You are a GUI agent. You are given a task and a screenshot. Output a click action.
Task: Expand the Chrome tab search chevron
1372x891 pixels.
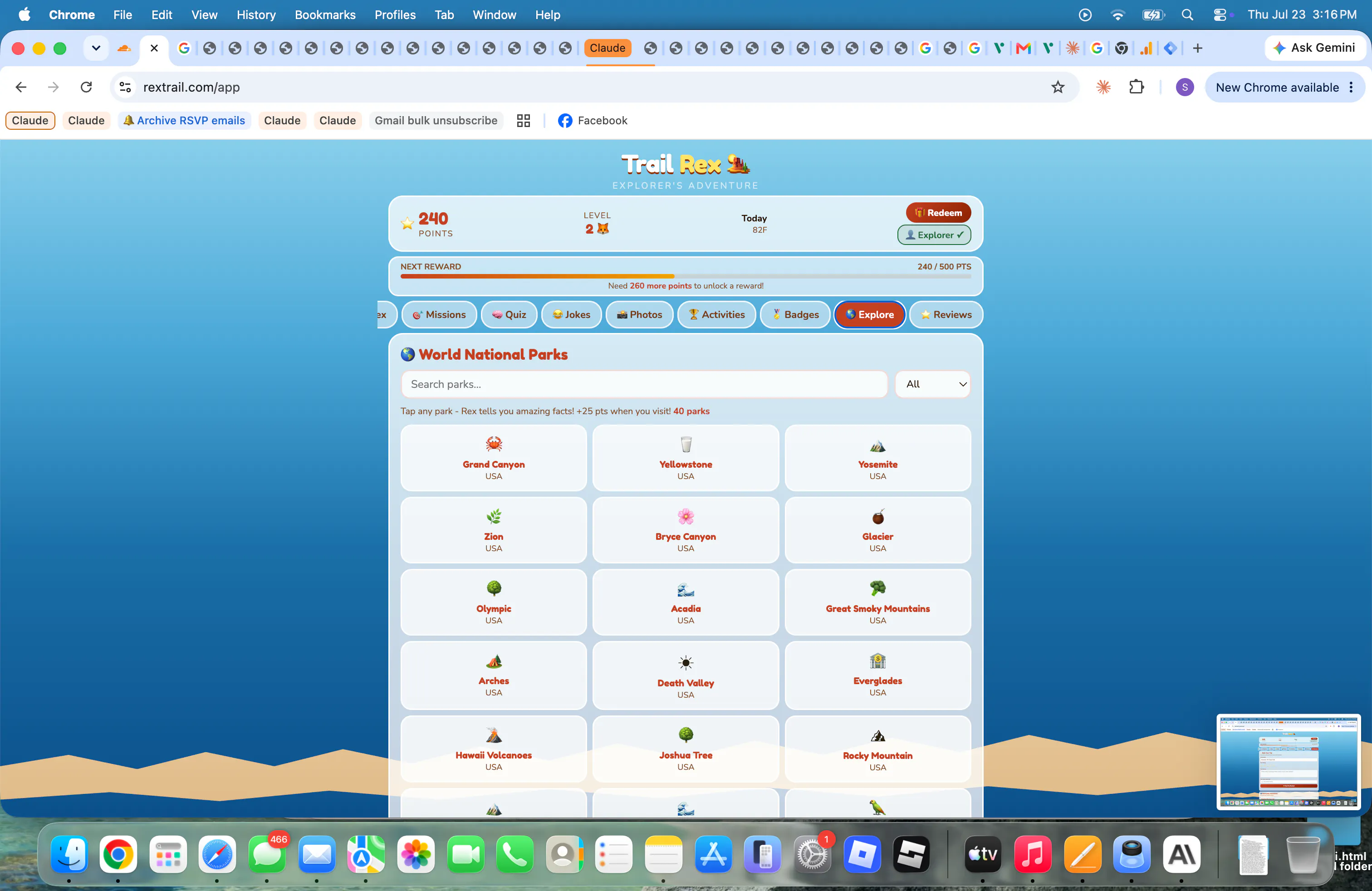[x=96, y=49]
